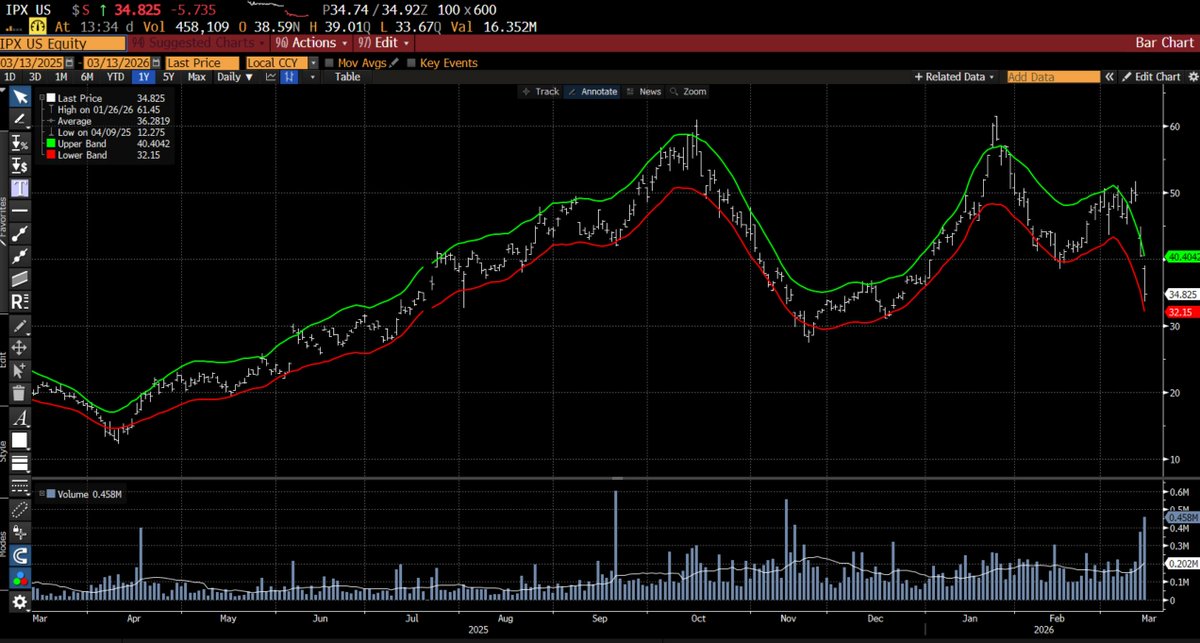Open the sidebar gear settings icon
The height and width of the screenshot is (643, 1200).
[19, 601]
